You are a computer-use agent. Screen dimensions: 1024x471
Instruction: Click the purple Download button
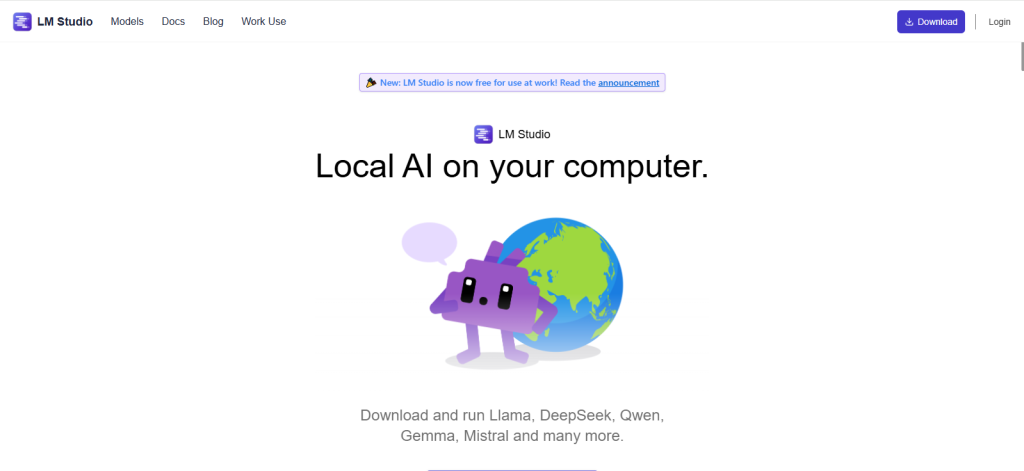[931, 22]
